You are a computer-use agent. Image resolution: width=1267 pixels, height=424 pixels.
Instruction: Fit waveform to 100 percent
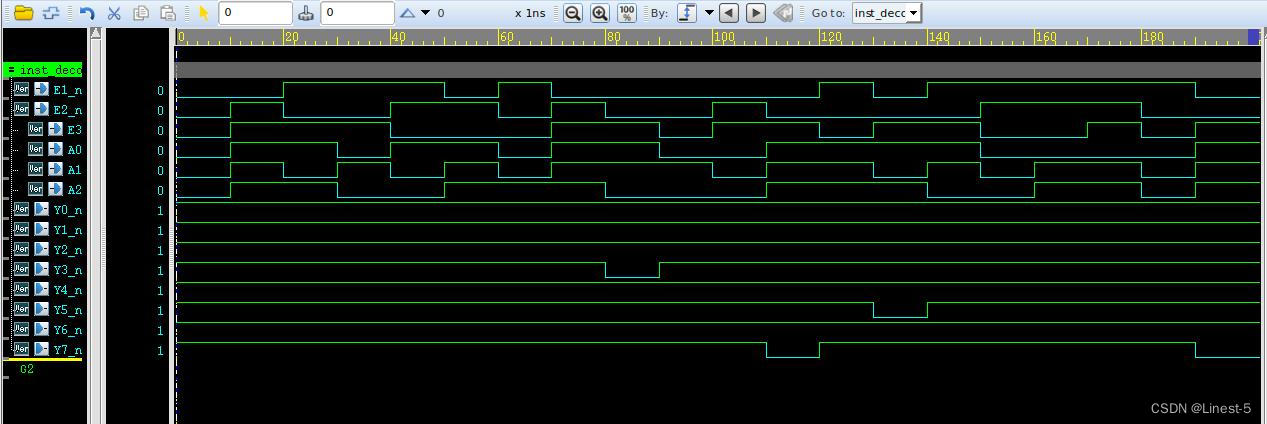(627, 13)
